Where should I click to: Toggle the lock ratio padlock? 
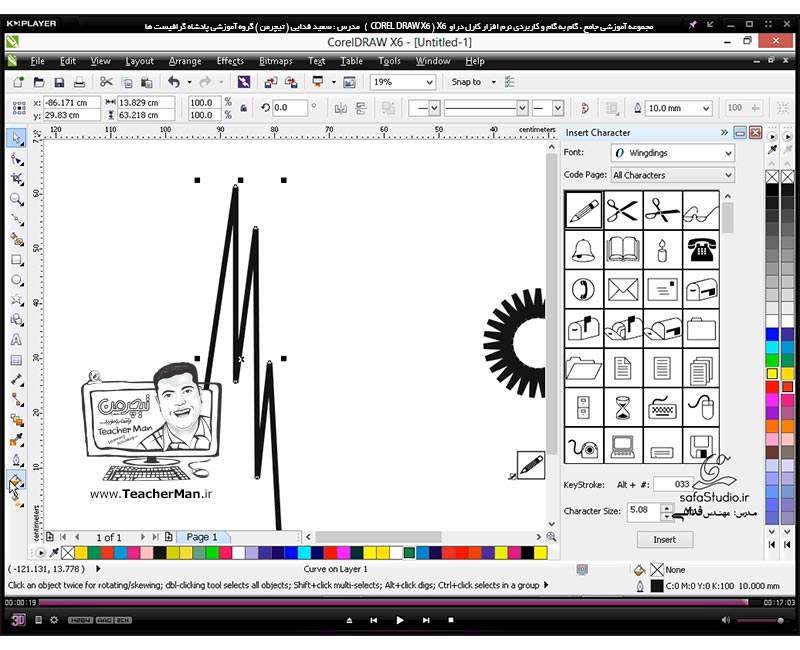[x=243, y=108]
